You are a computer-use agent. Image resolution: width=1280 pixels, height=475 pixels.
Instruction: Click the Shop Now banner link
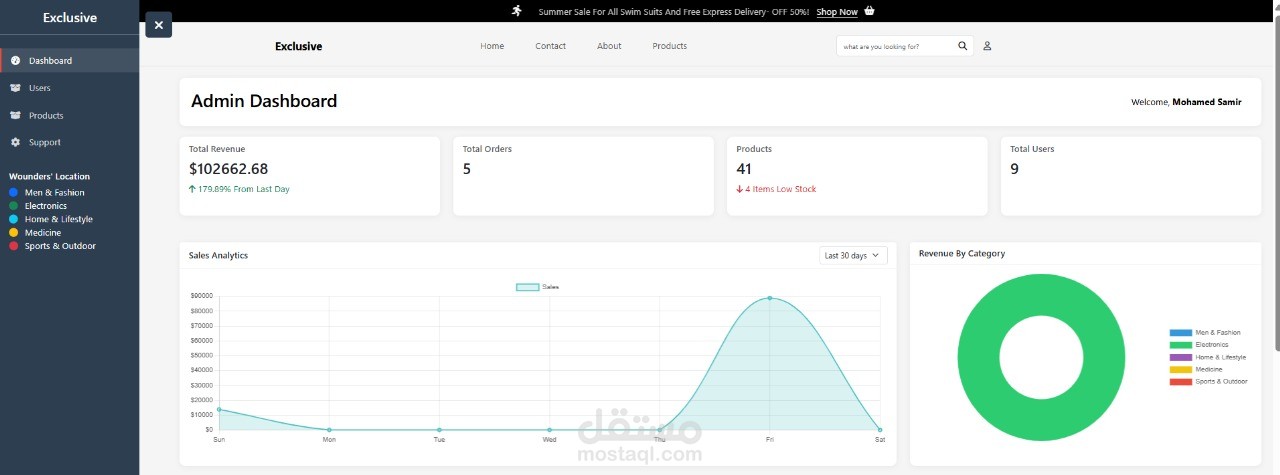click(x=837, y=12)
